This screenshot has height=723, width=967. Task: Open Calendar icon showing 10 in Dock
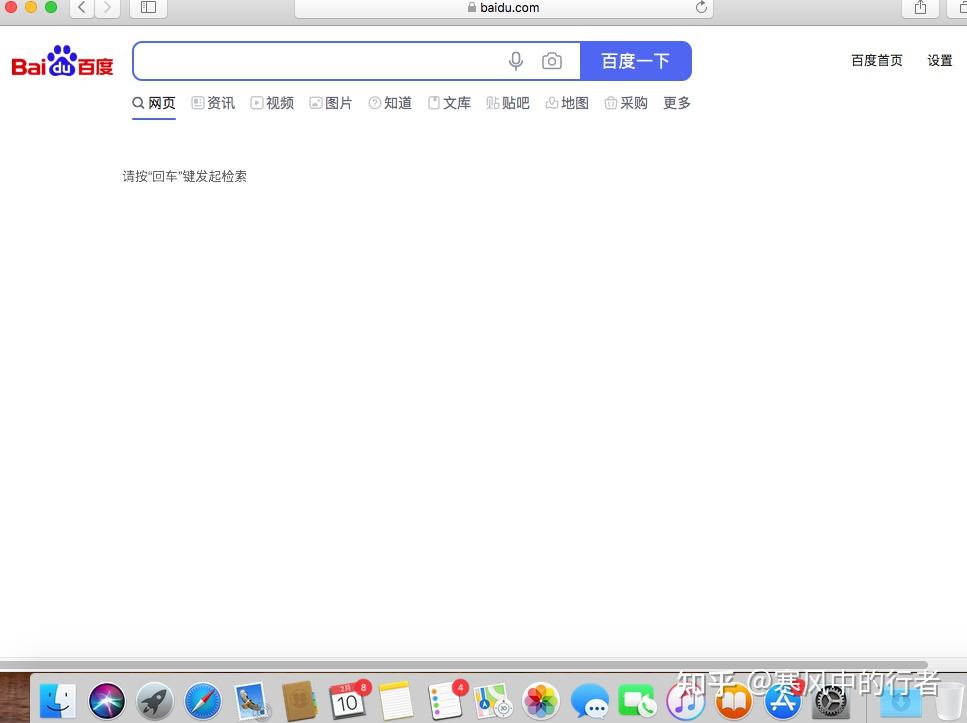(348, 701)
